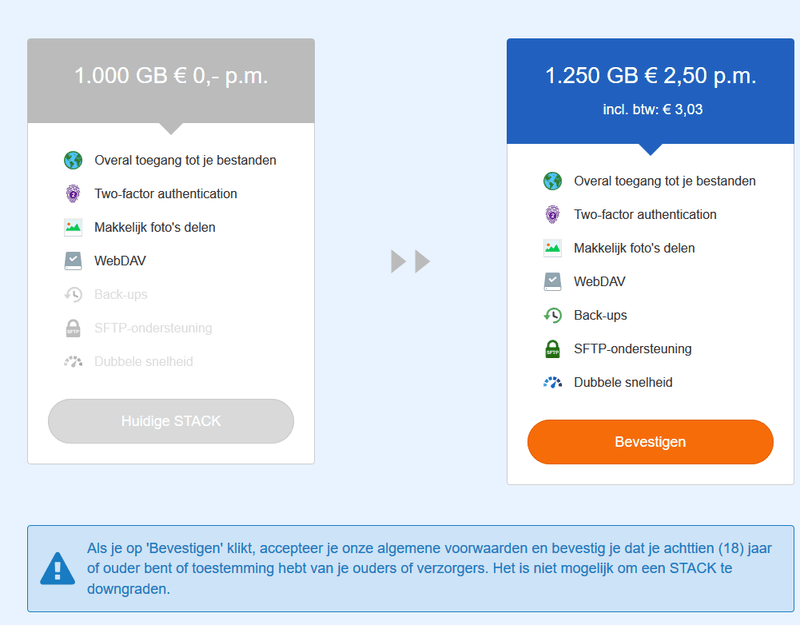Screen dimensions: 800x625
Task: Click 'Overal toegang tot je bestanden' in the paid plan
Action: point(664,181)
